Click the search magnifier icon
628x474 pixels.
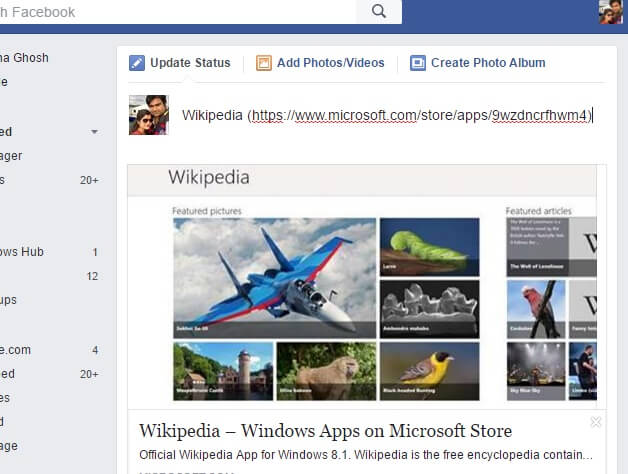pos(378,11)
